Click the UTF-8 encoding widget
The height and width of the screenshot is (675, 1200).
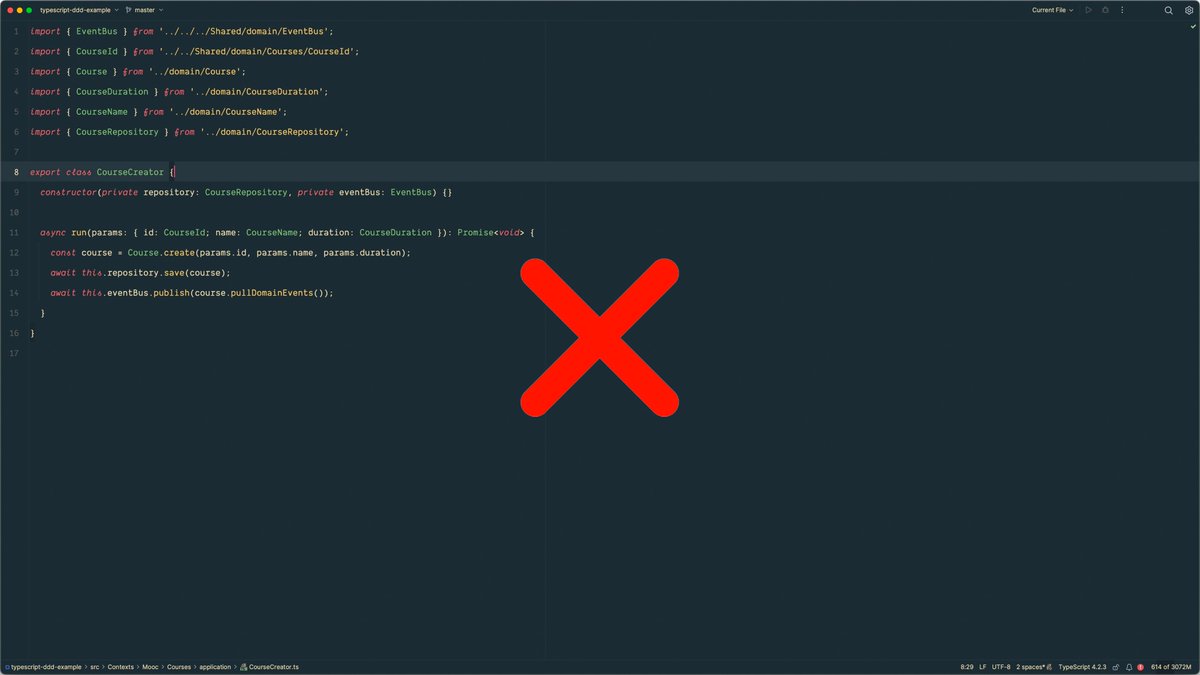1001,666
